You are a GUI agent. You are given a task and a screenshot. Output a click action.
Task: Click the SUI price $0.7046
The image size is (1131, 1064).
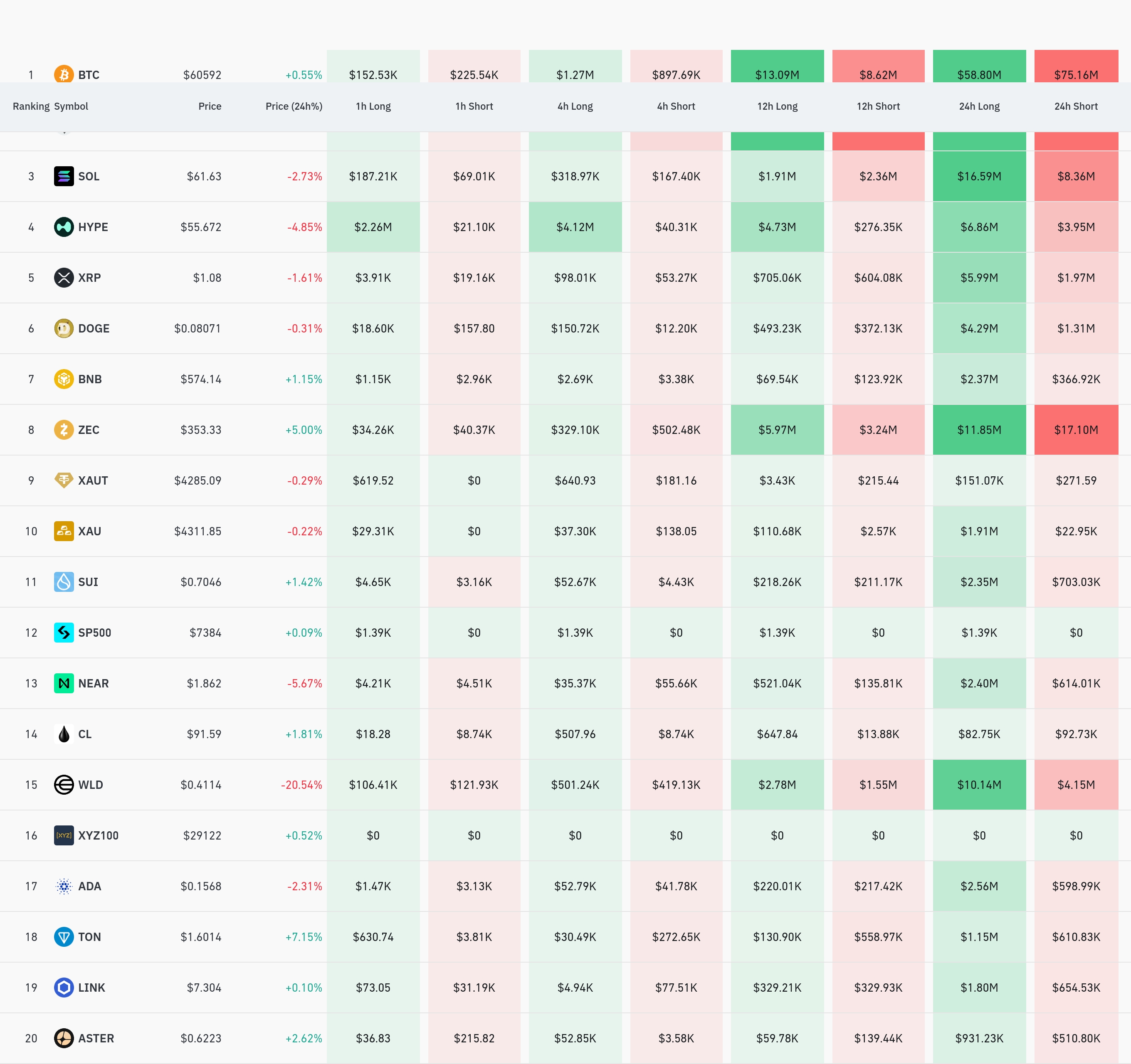point(201,582)
